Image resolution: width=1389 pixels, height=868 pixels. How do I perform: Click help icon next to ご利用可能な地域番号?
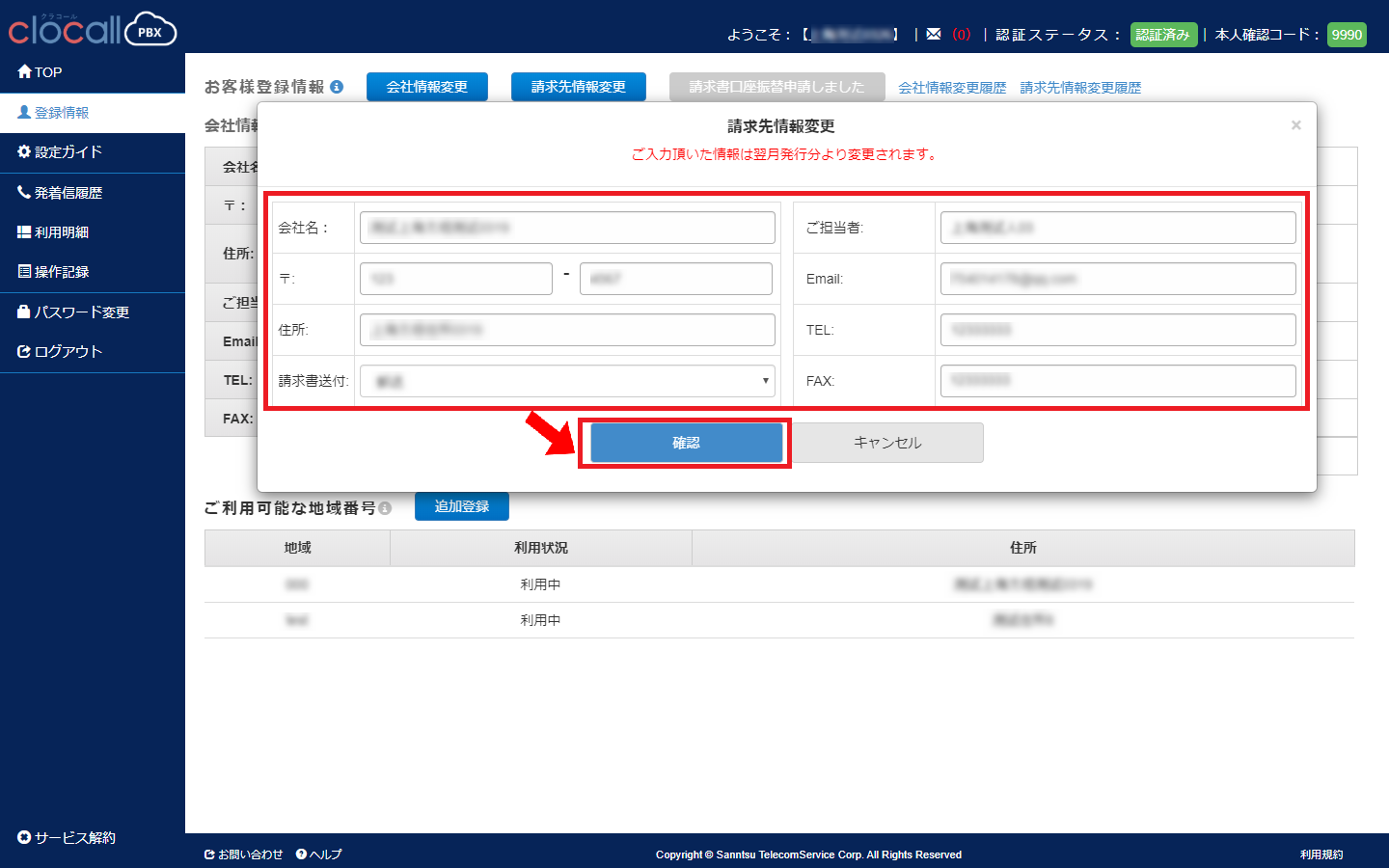tap(385, 508)
